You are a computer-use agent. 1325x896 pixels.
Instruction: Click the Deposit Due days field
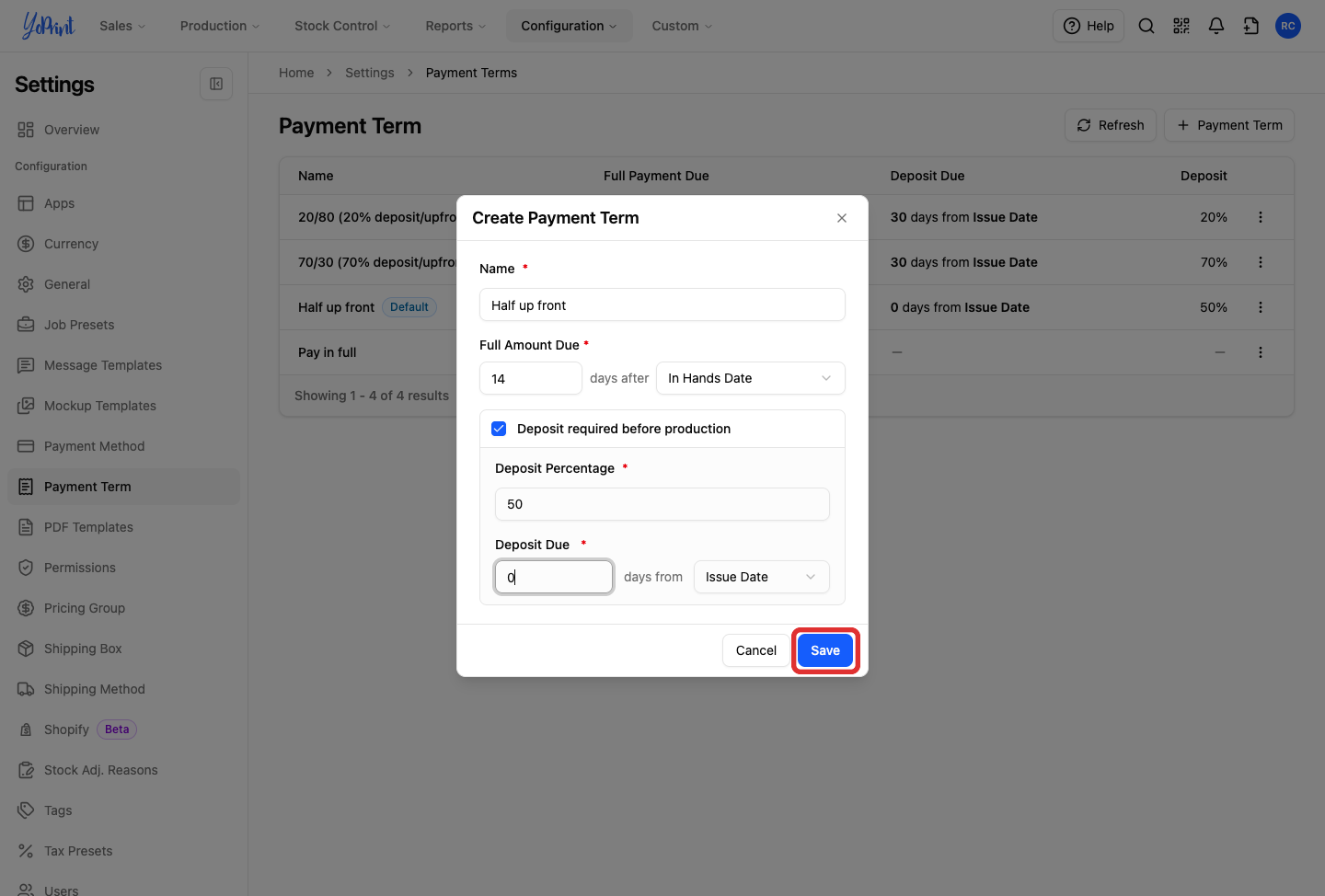(554, 577)
